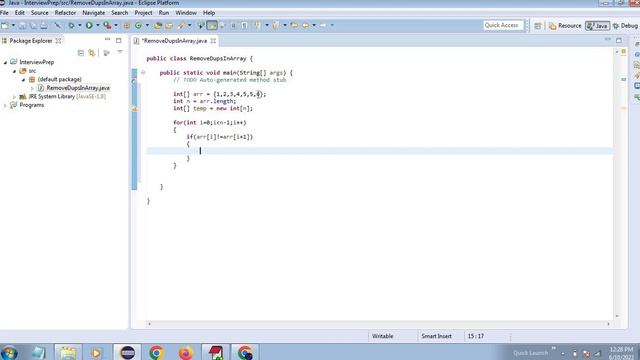Collapse the InterviewPrep project node
640x360 pixels.
[5, 62]
